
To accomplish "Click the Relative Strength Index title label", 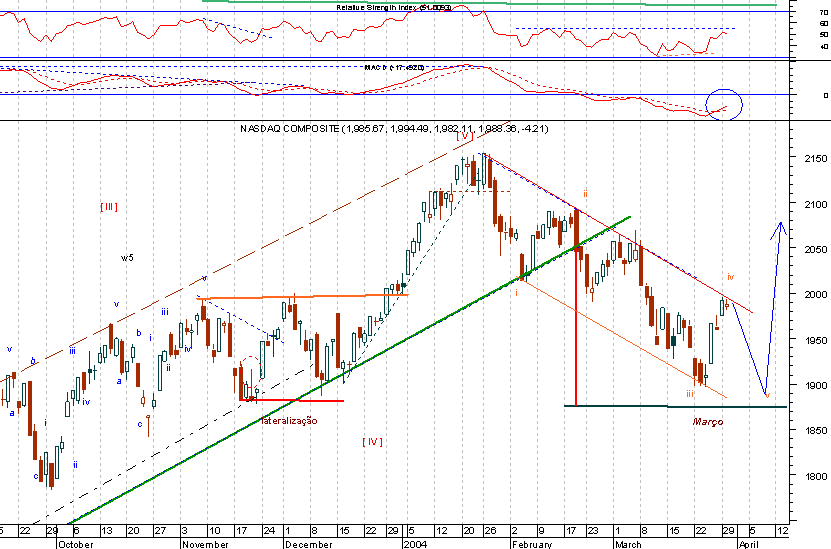I will pos(394,7).
